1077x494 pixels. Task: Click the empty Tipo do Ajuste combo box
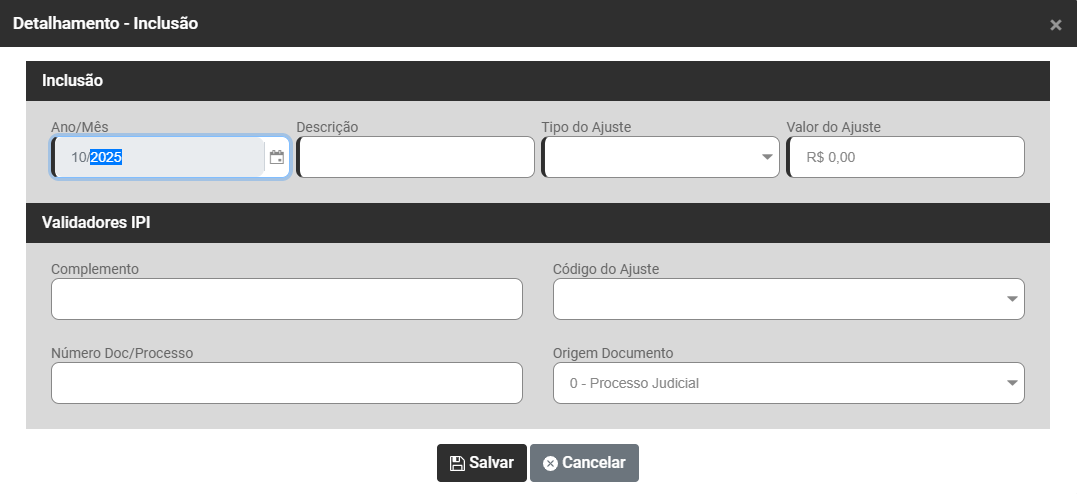(x=650, y=157)
